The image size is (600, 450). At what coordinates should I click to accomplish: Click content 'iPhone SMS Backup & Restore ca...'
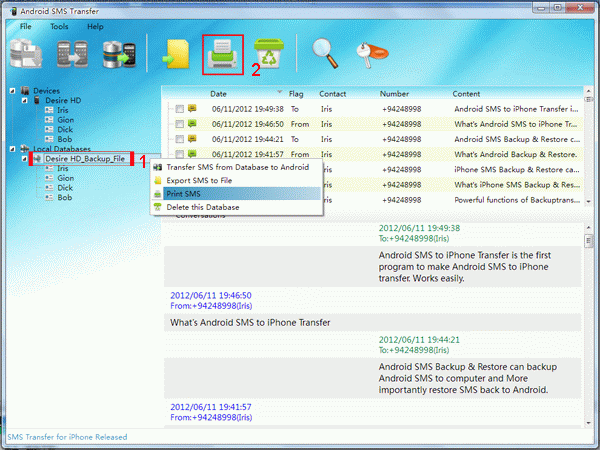tap(517, 170)
